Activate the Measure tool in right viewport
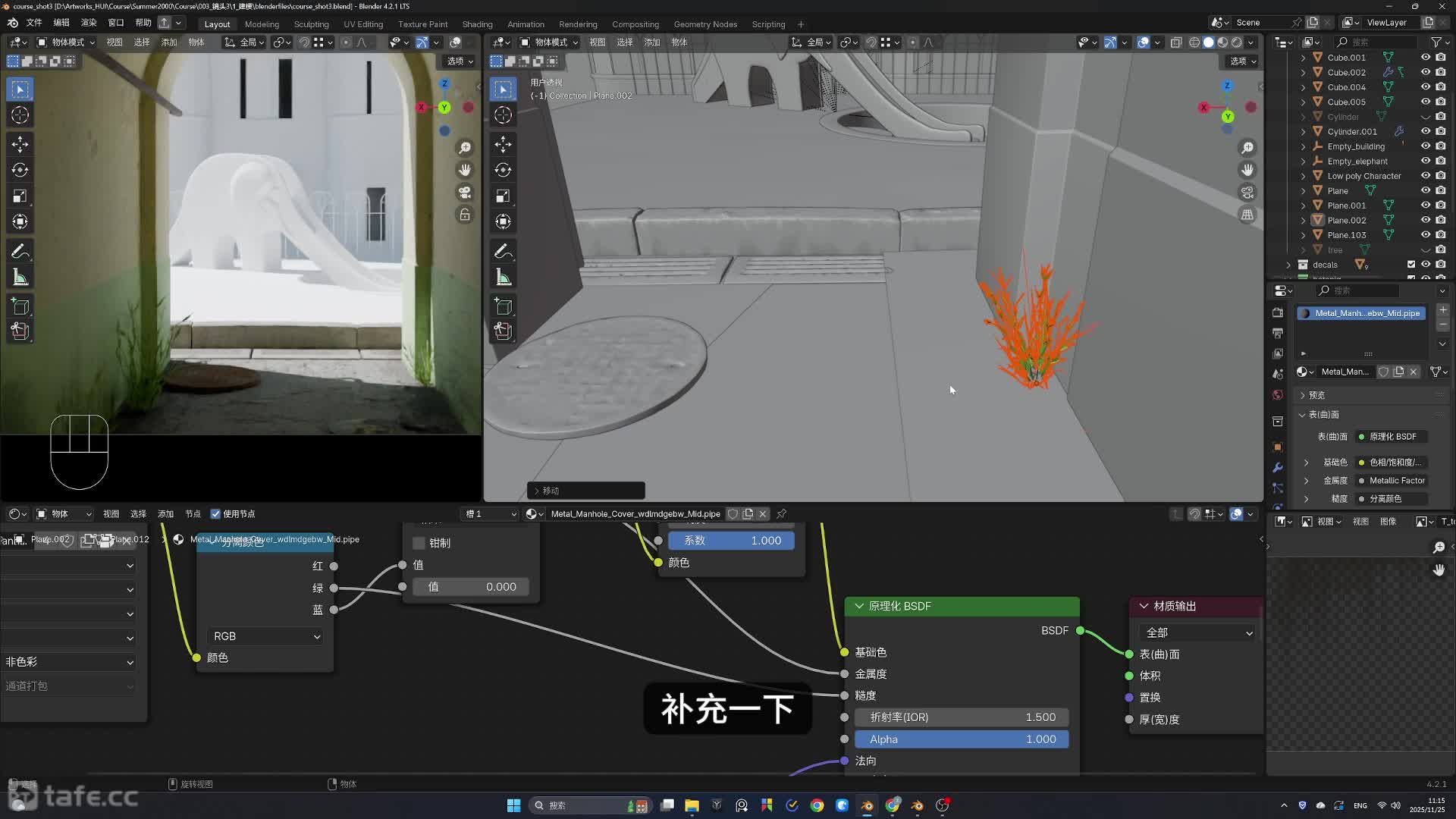Viewport: 1456px width, 819px height. (x=503, y=278)
